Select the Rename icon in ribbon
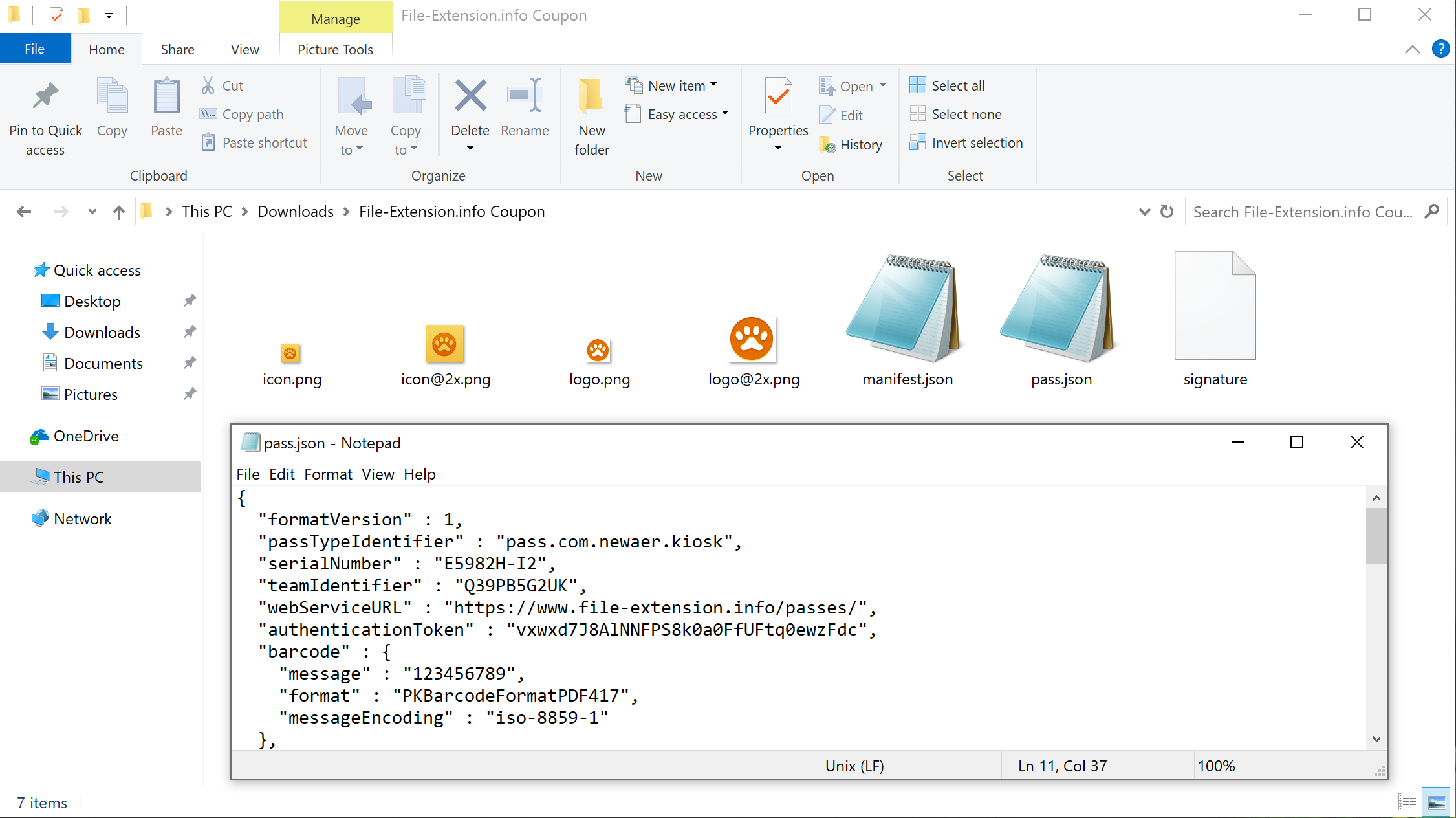Screen dimensions: 1456x818 (x=525, y=108)
